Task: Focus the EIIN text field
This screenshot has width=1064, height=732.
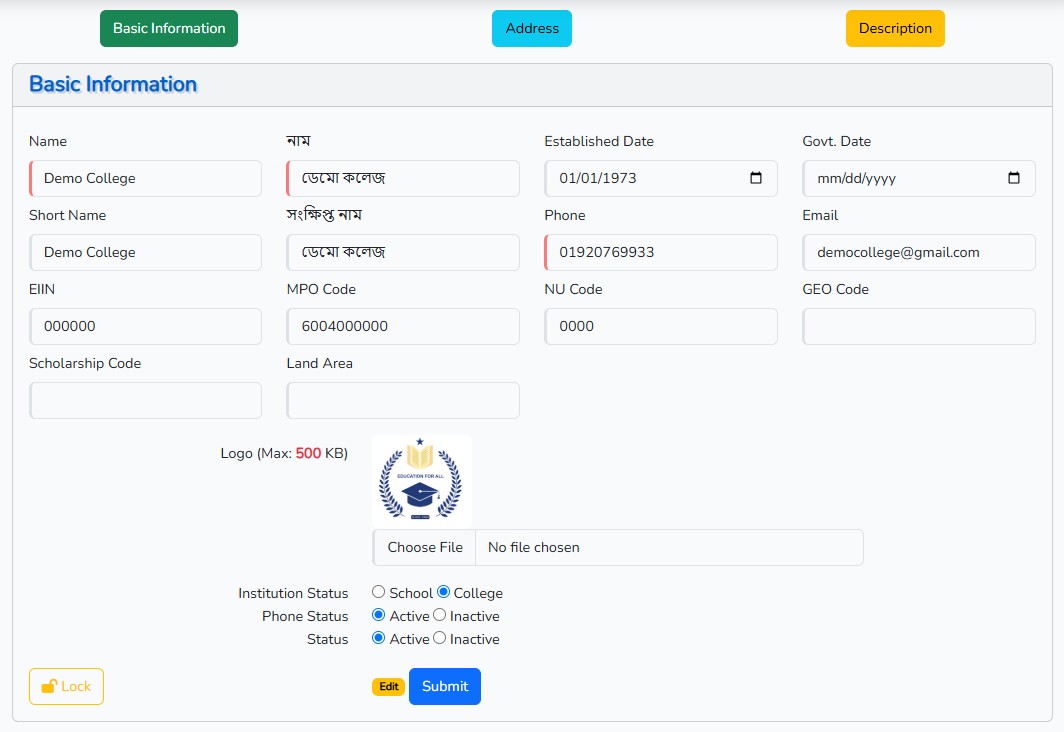Action: (x=145, y=326)
